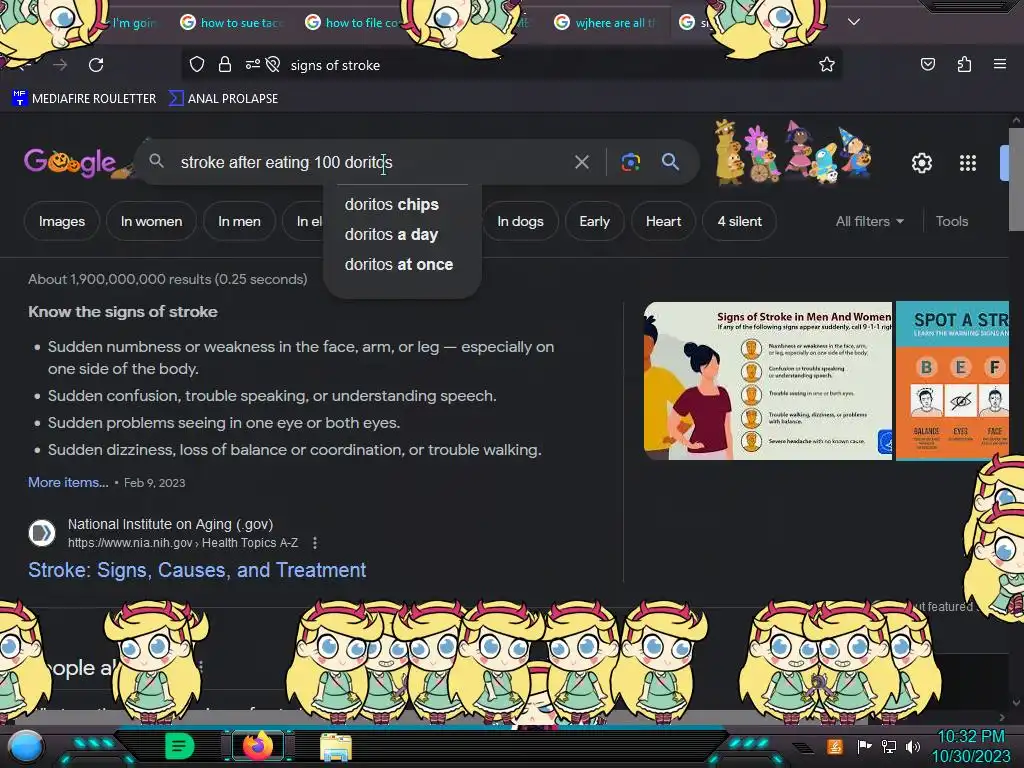Choose suggestion 'doritos a day'

click(x=391, y=234)
